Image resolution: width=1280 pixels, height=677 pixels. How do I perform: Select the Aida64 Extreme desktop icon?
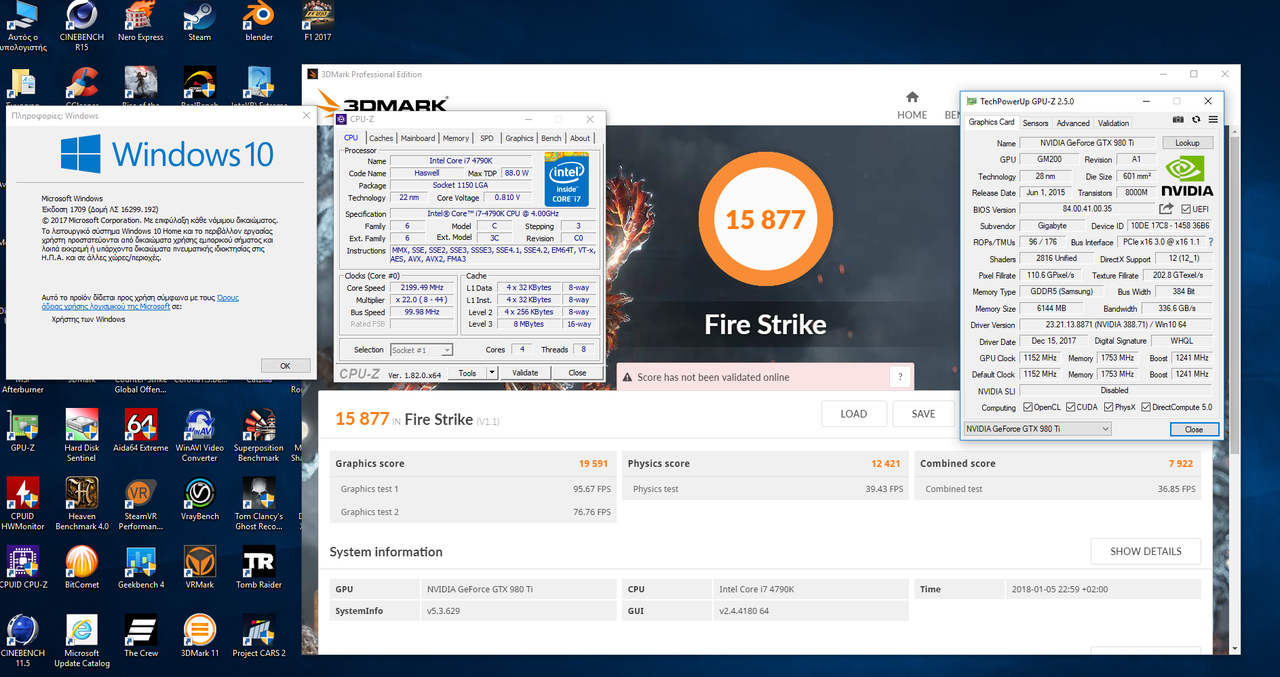tap(141, 431)
